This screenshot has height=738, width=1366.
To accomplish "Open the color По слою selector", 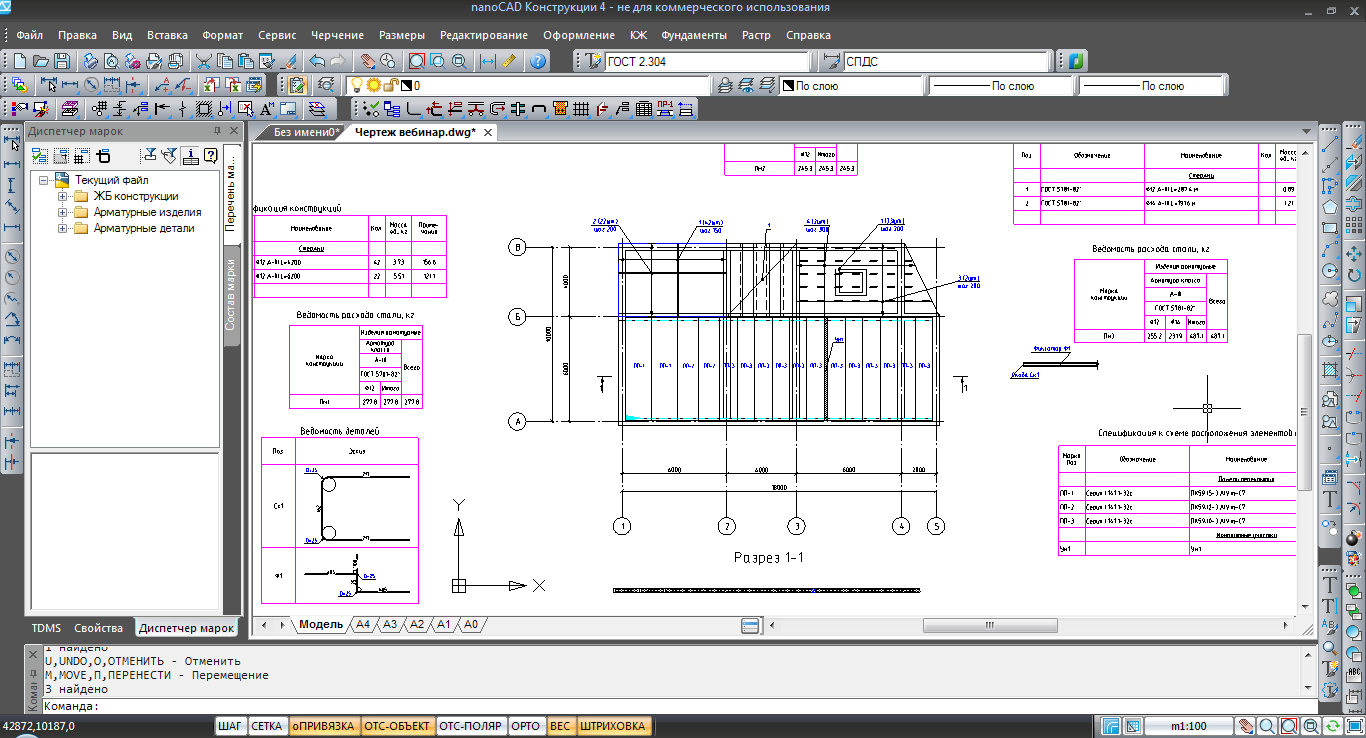I will click(847, 86).
